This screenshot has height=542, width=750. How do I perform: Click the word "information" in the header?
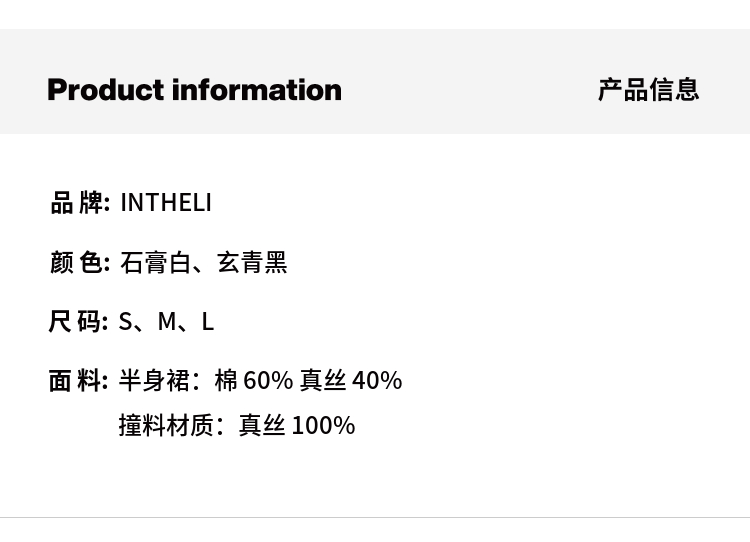click(x=257, y=90)
